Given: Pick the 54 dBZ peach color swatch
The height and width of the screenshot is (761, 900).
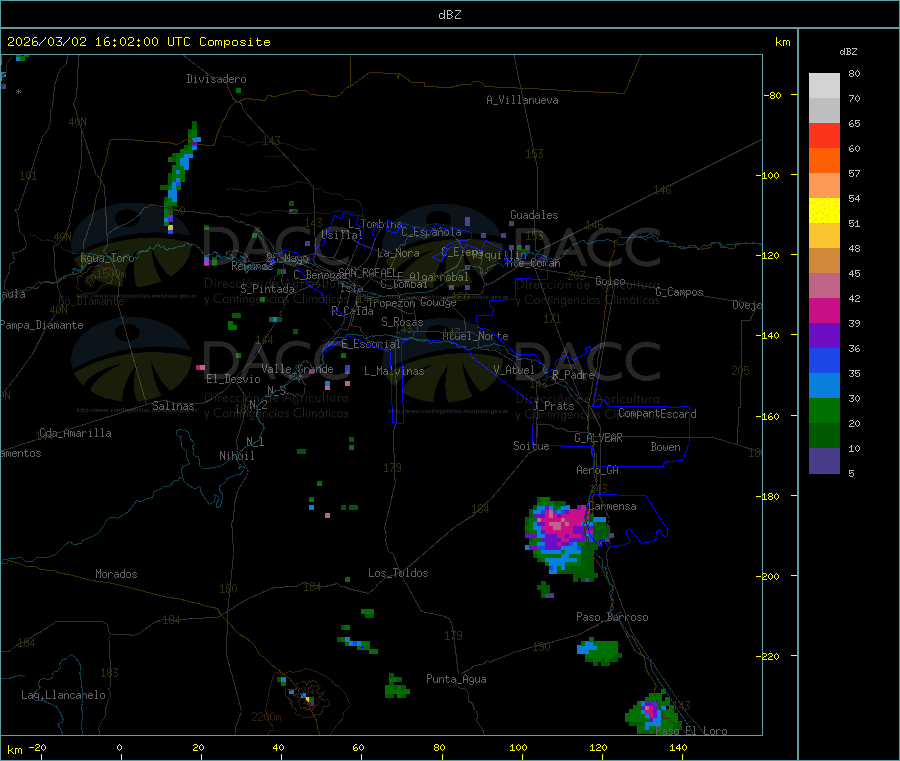Looking at the screenshot, I should pos(824,185).
